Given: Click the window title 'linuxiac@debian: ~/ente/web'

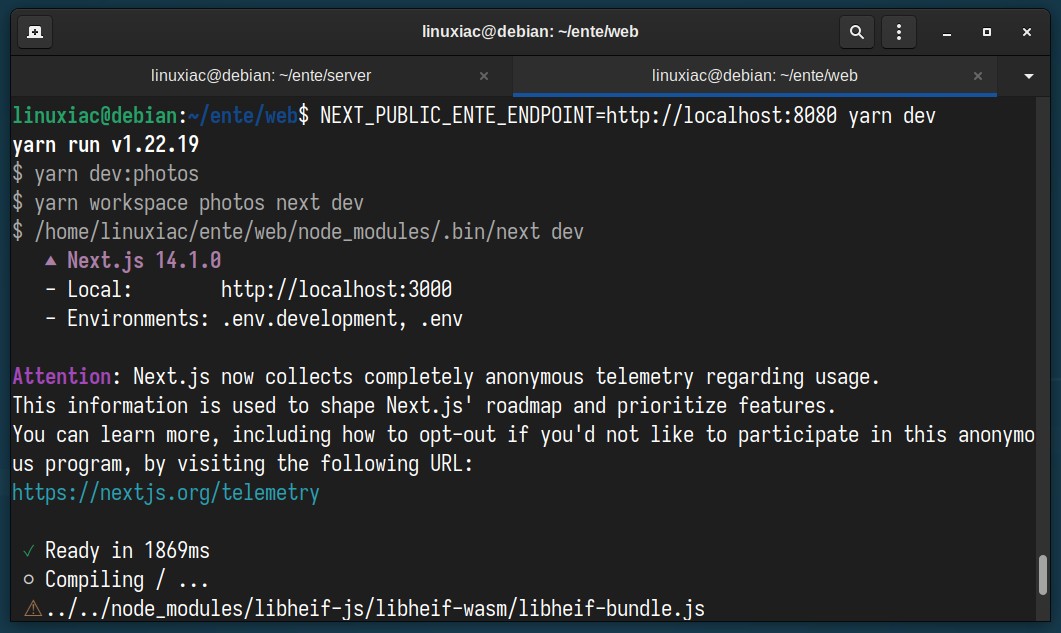Looking at the screenshot, I should [530, 32].
